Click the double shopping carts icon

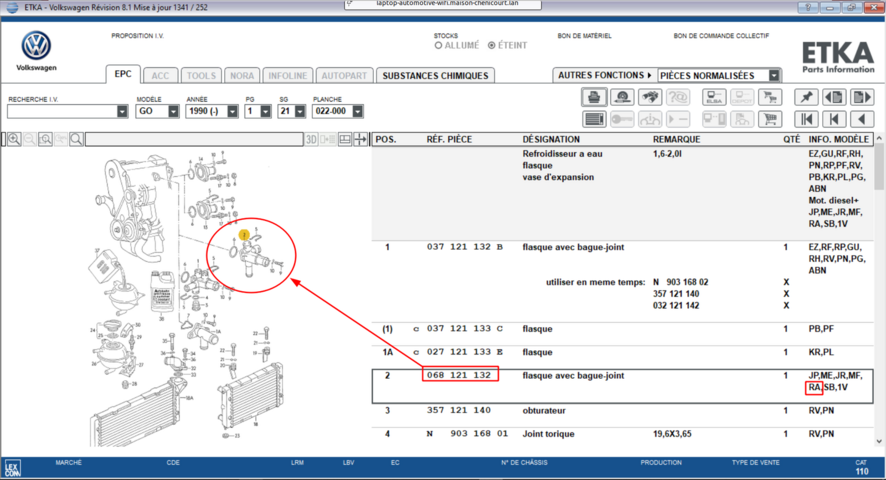point(770,97)
